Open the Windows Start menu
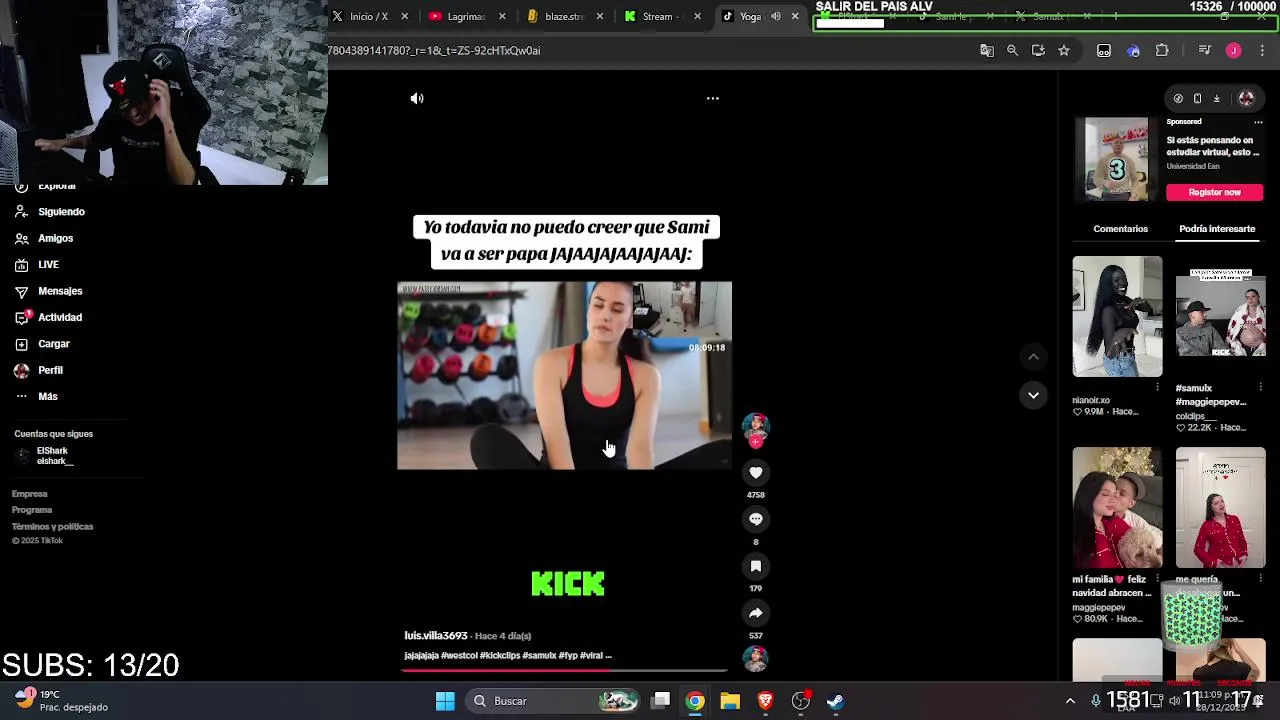Screen dimensions: 1280x720 (445, 701)
